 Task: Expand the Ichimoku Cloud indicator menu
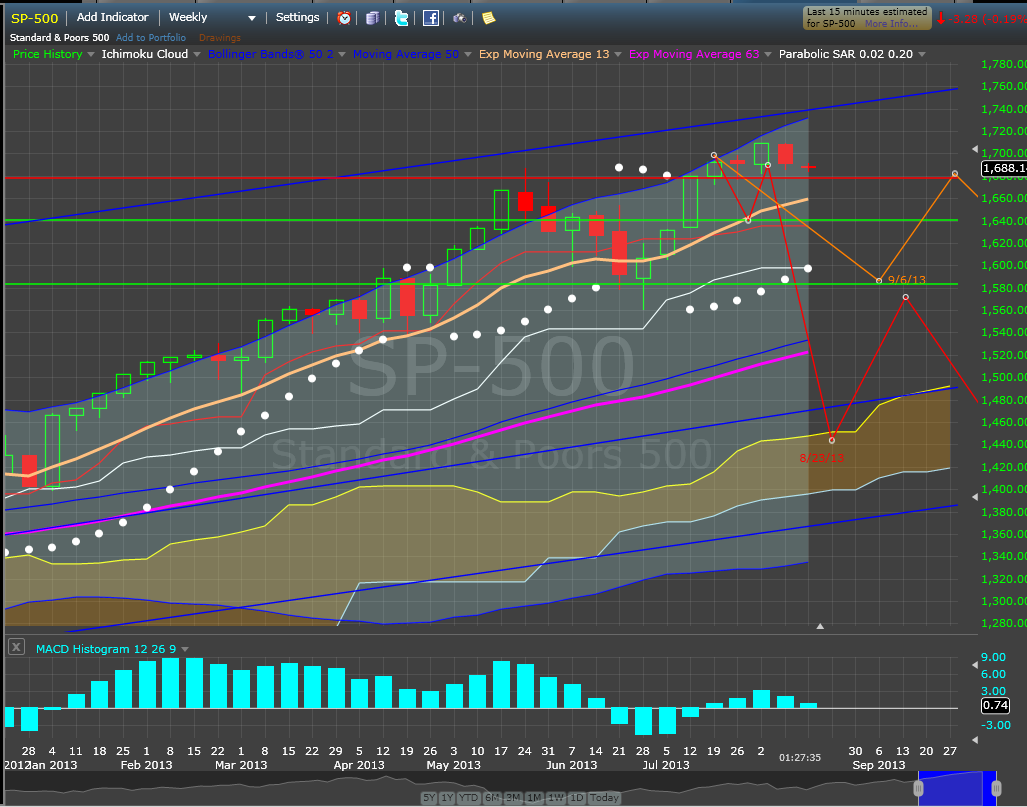[x=196, y=54]
